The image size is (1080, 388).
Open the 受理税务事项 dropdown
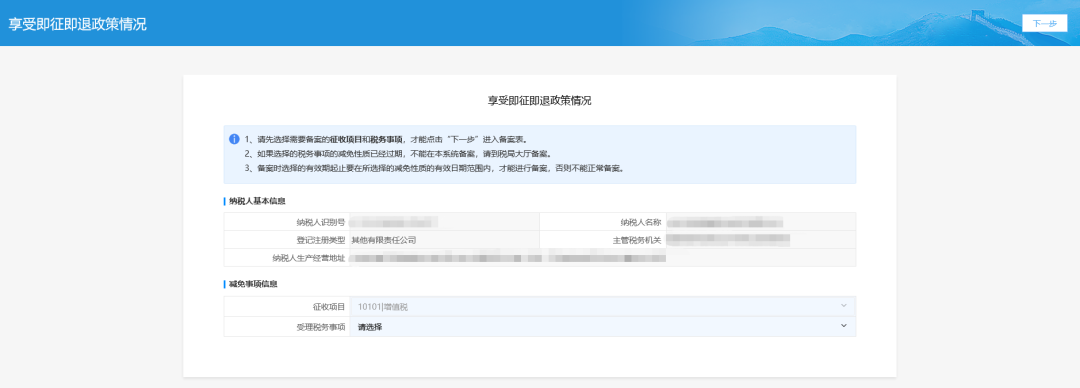pos(602,327)
